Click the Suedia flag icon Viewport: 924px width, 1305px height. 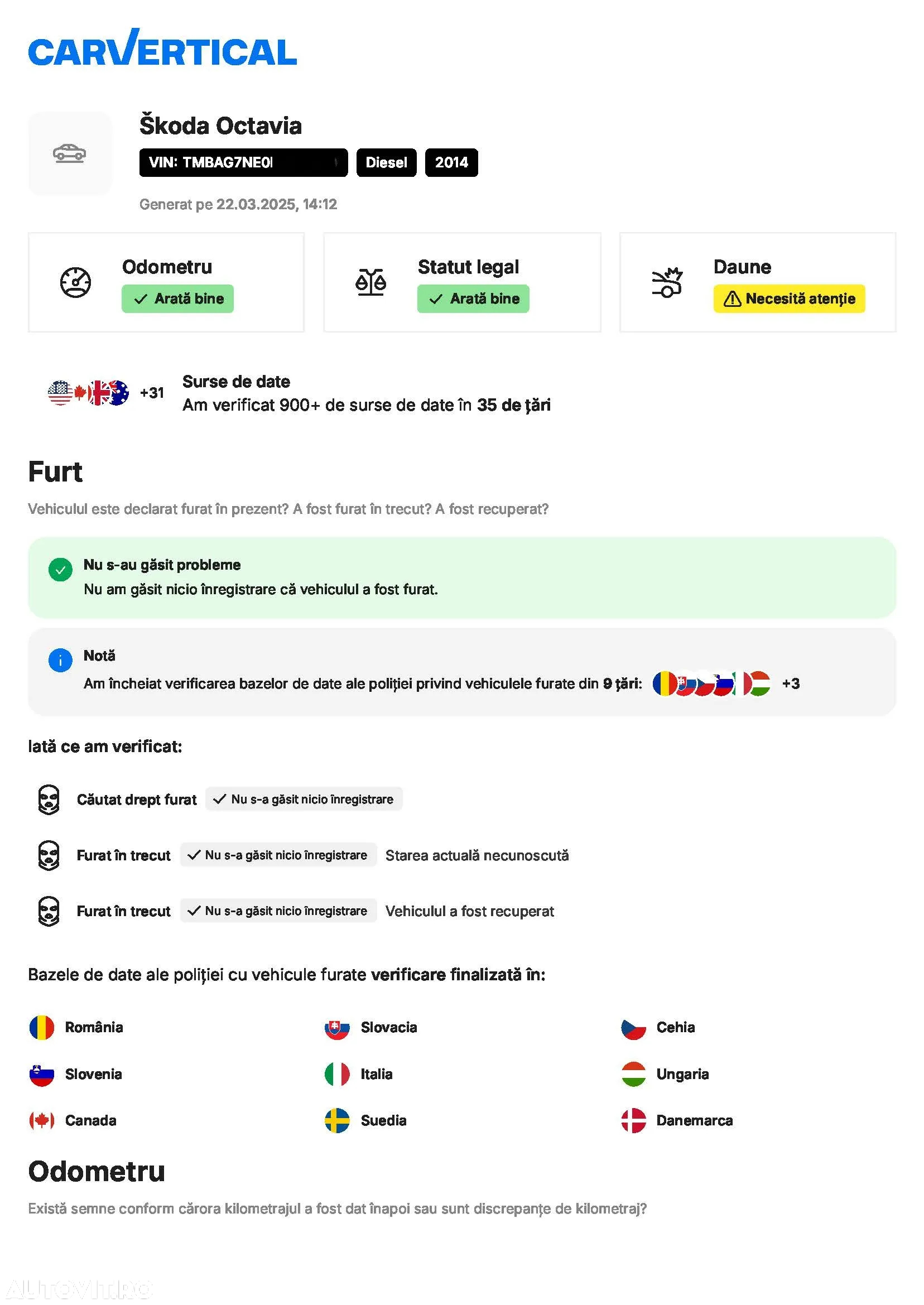pyautogui.click(x=338, y=1121)
